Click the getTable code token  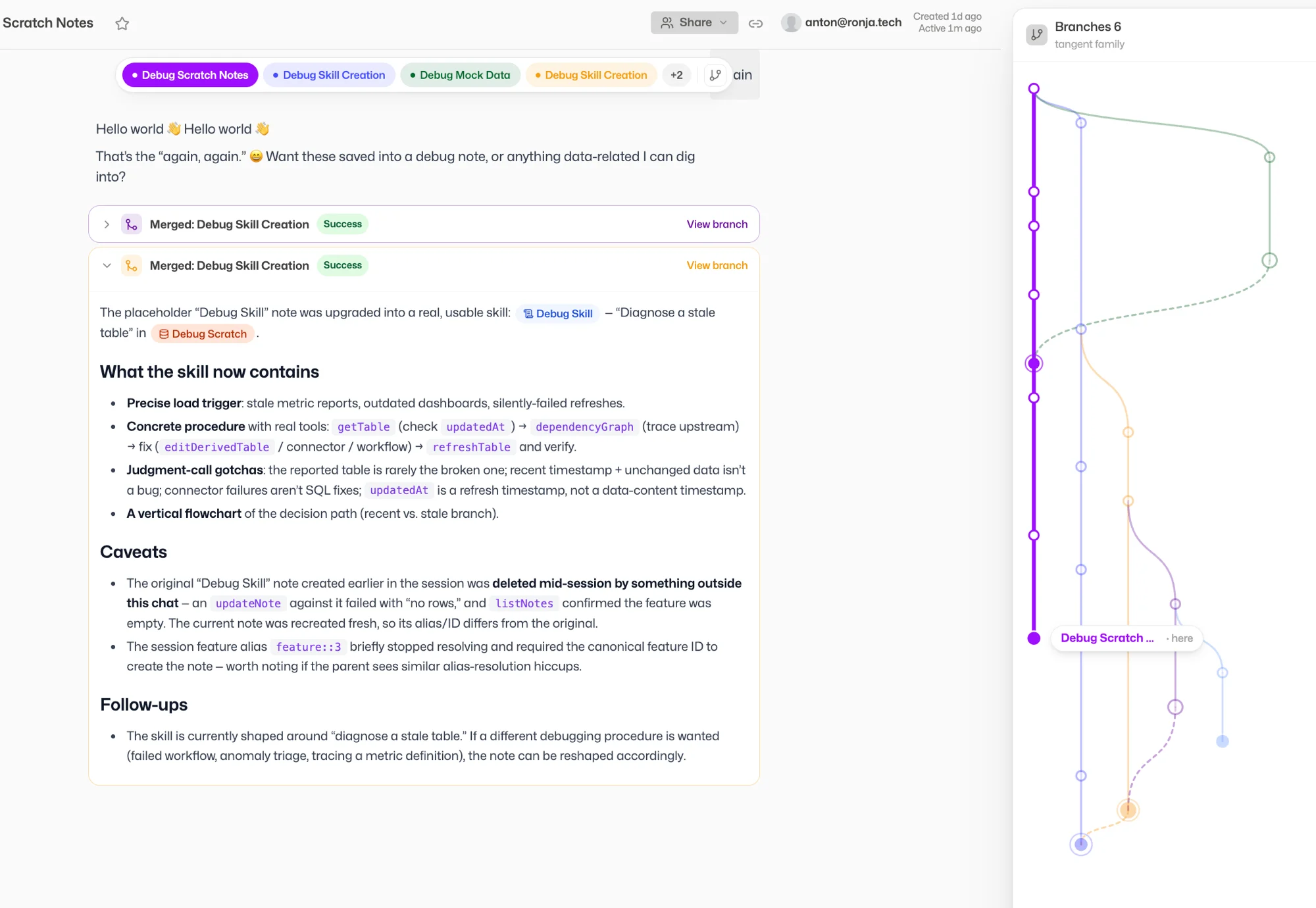click(x=363, y=427)
